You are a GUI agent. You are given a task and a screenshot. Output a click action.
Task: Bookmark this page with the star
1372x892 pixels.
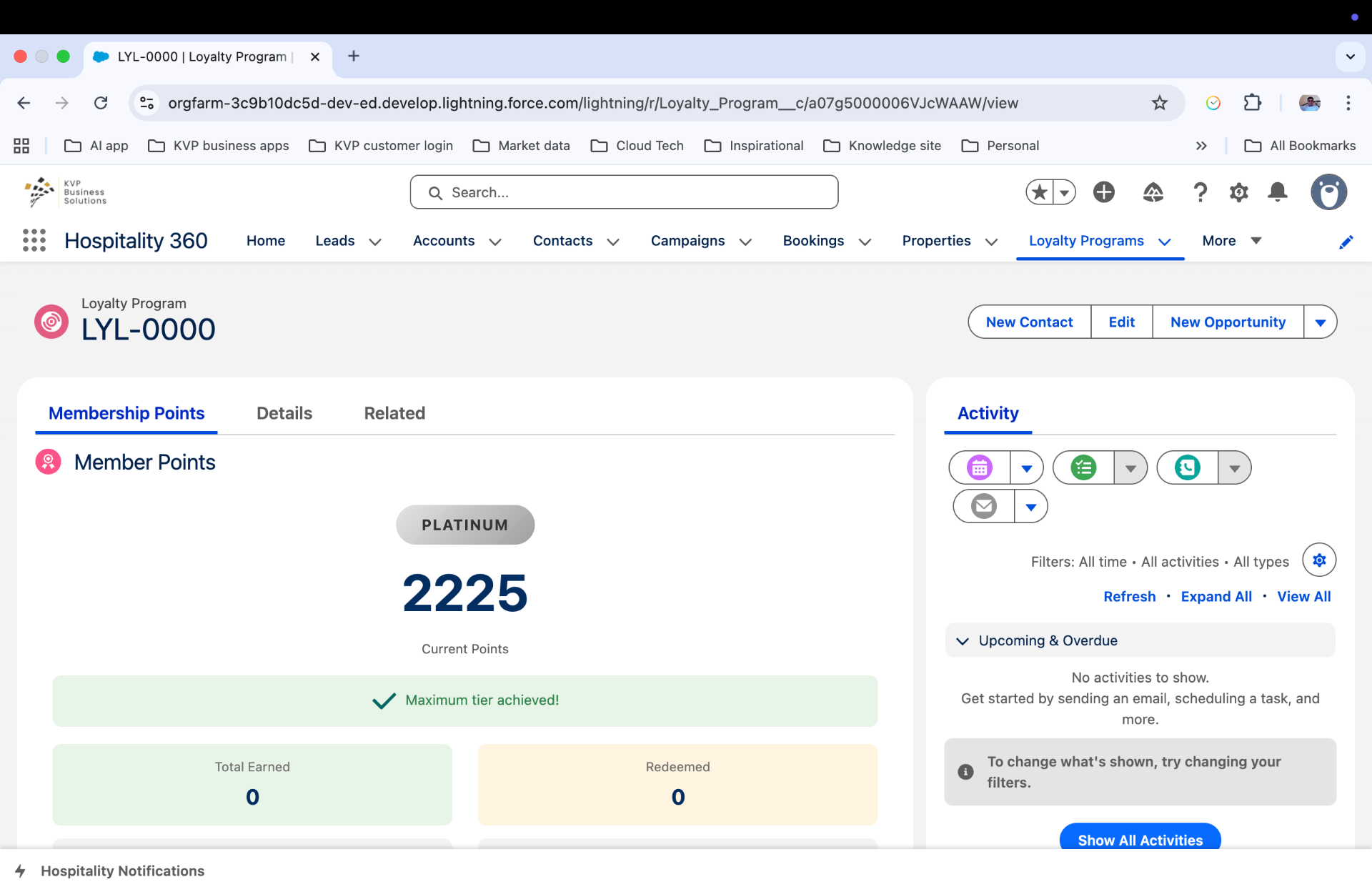(x=1159, y=103)
